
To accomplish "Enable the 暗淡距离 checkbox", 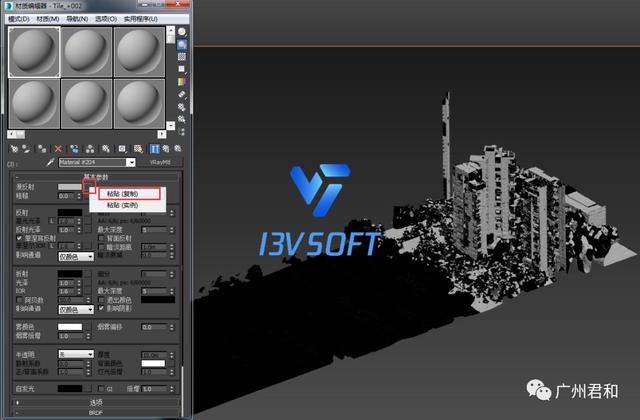I will (101, 247).
